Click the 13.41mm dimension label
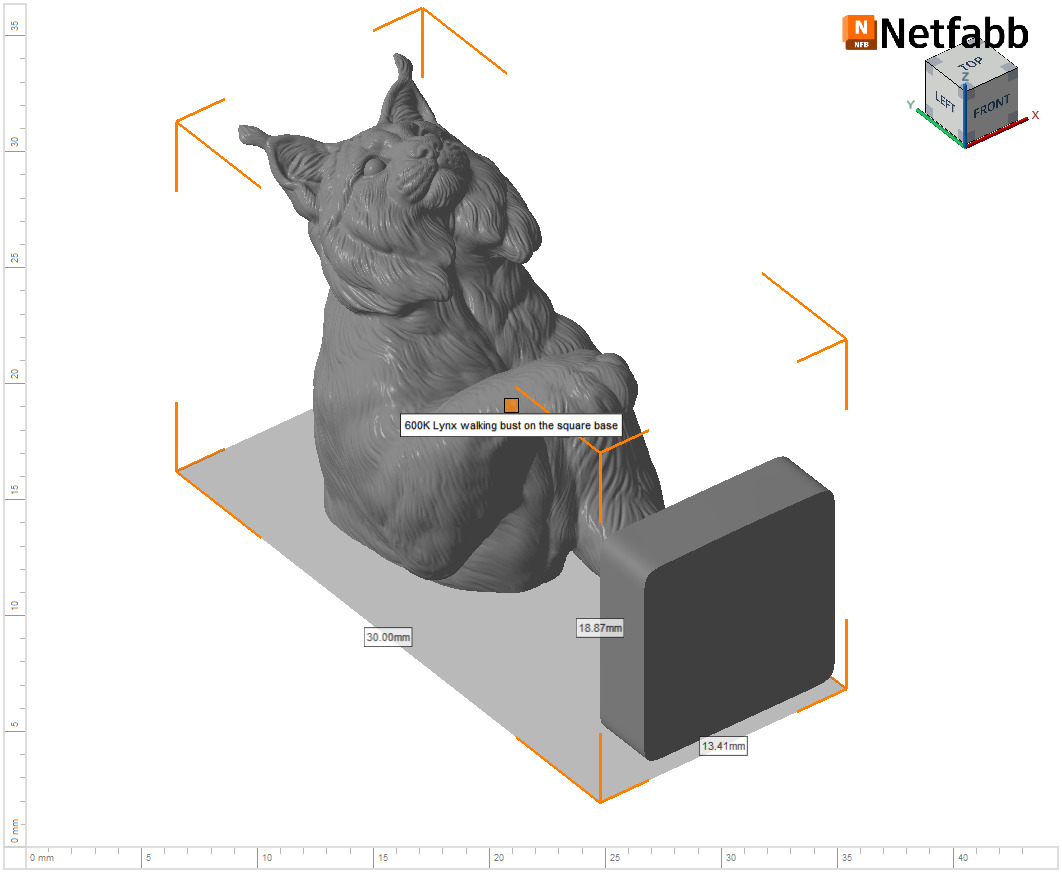This screenshot has width=1062, height=873. [723, 746]
